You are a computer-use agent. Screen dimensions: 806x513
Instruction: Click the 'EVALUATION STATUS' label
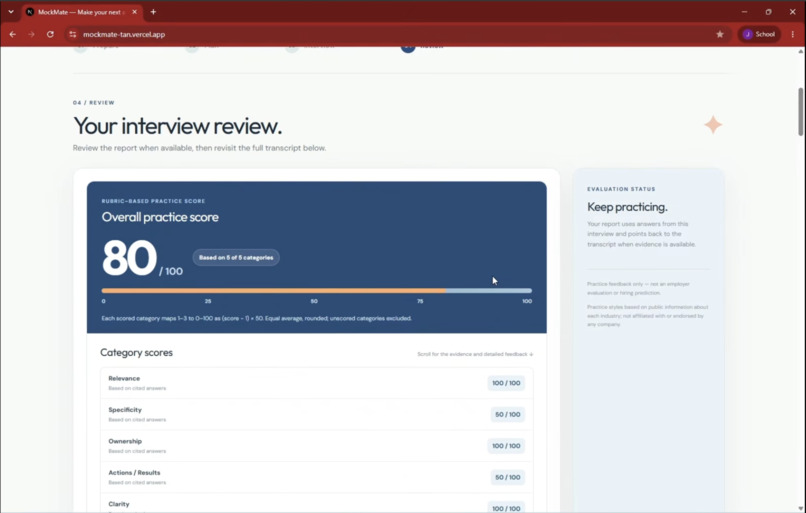pyautogui.click(x=621, y=189)
